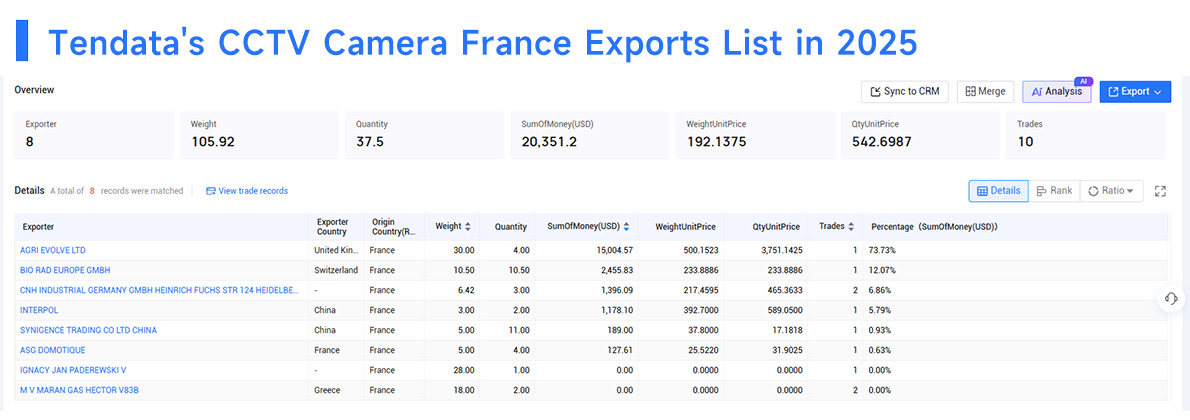Click the WeightUnitPrice column header
The width and height of the screenshot is (1190, 420).
pyautogui.click(x=682, y=226)
